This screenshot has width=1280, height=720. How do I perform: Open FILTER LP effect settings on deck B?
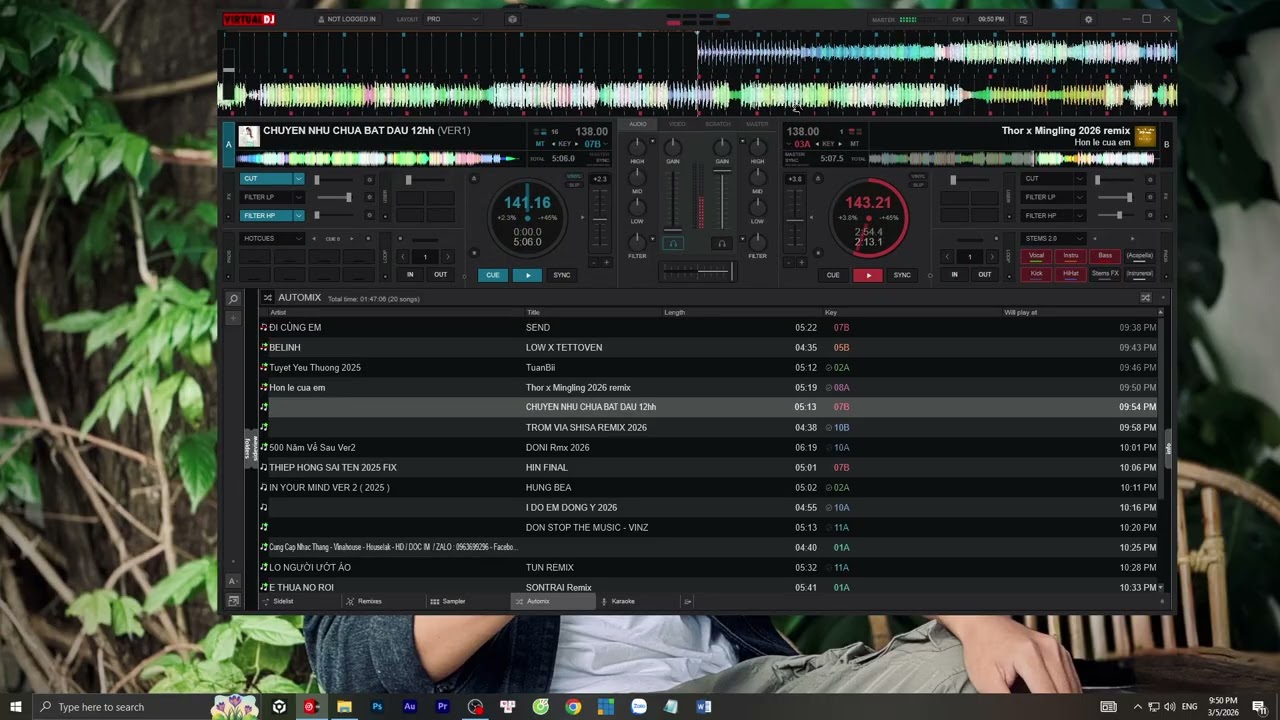point(1150,197)
